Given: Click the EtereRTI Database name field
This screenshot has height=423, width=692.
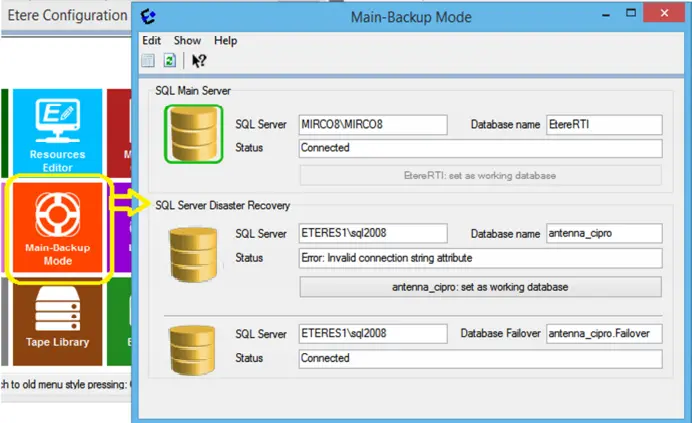Looking at the screenshot, I should pyautogui.click(x=603, y=125).
